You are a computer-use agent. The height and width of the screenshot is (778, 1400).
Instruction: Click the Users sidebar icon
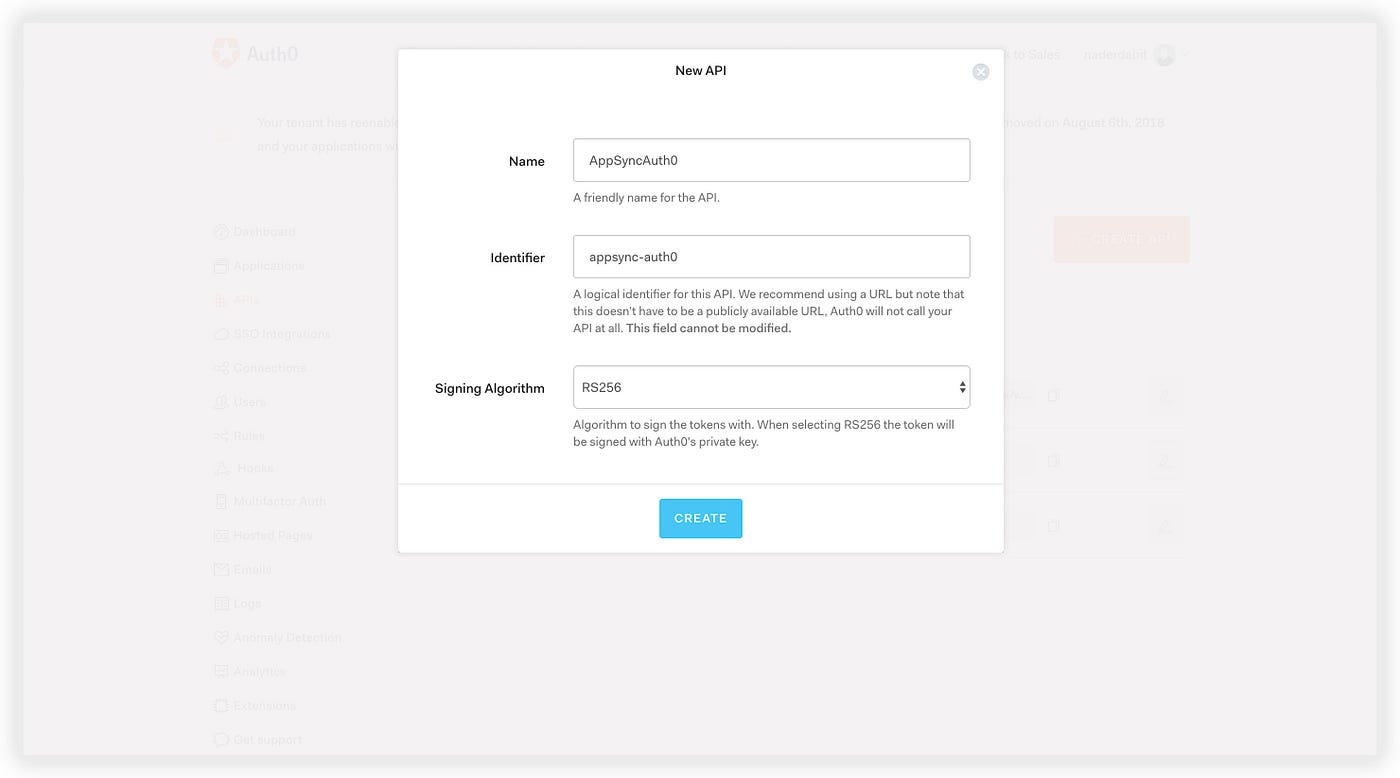[221, 401]
